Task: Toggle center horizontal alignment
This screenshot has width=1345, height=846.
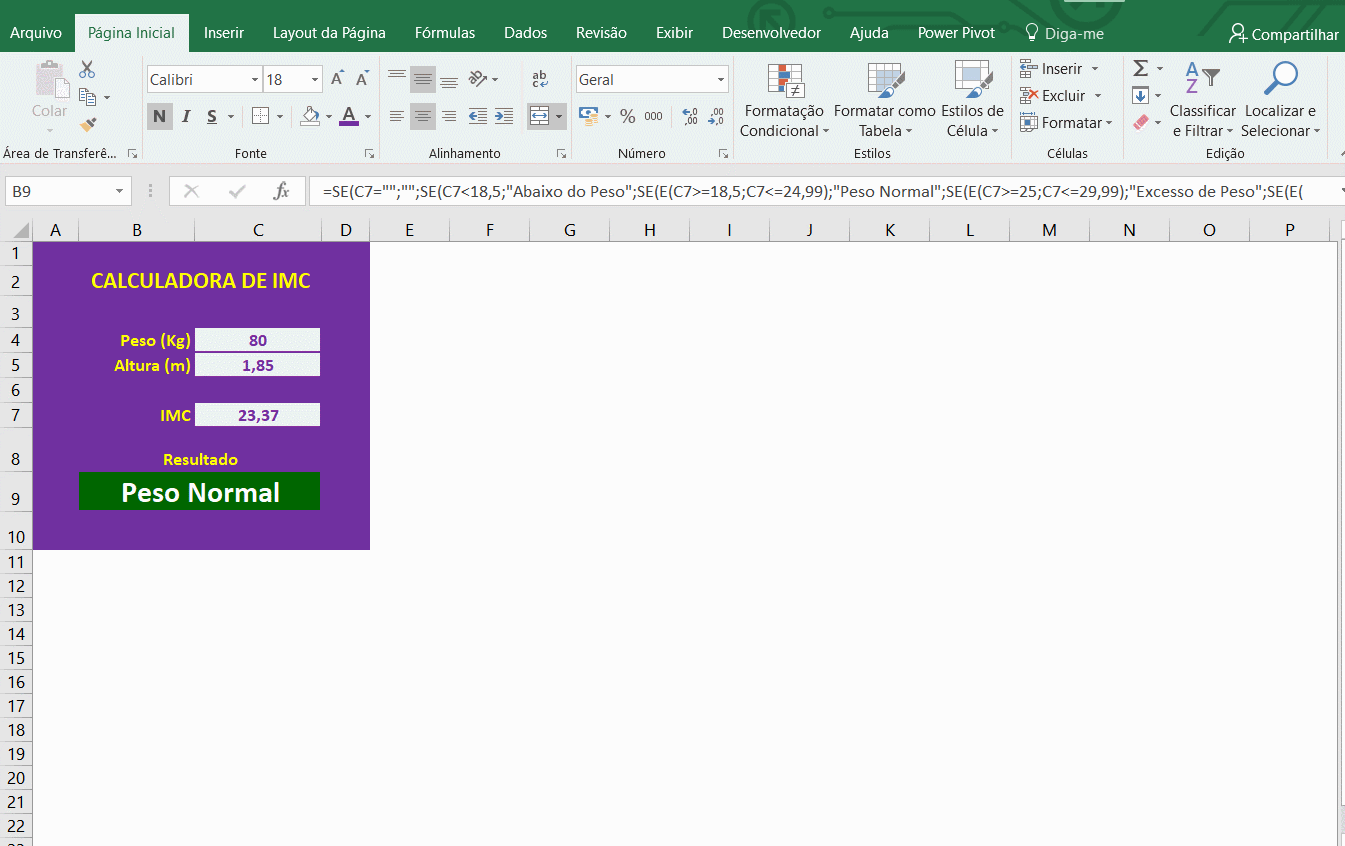Action: [x=423, y=117]
